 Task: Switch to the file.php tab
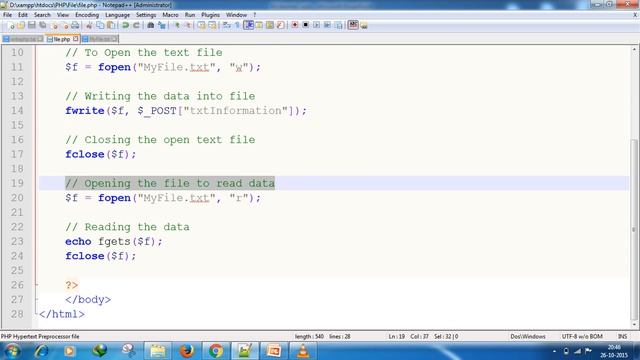(x=62, y=39)
